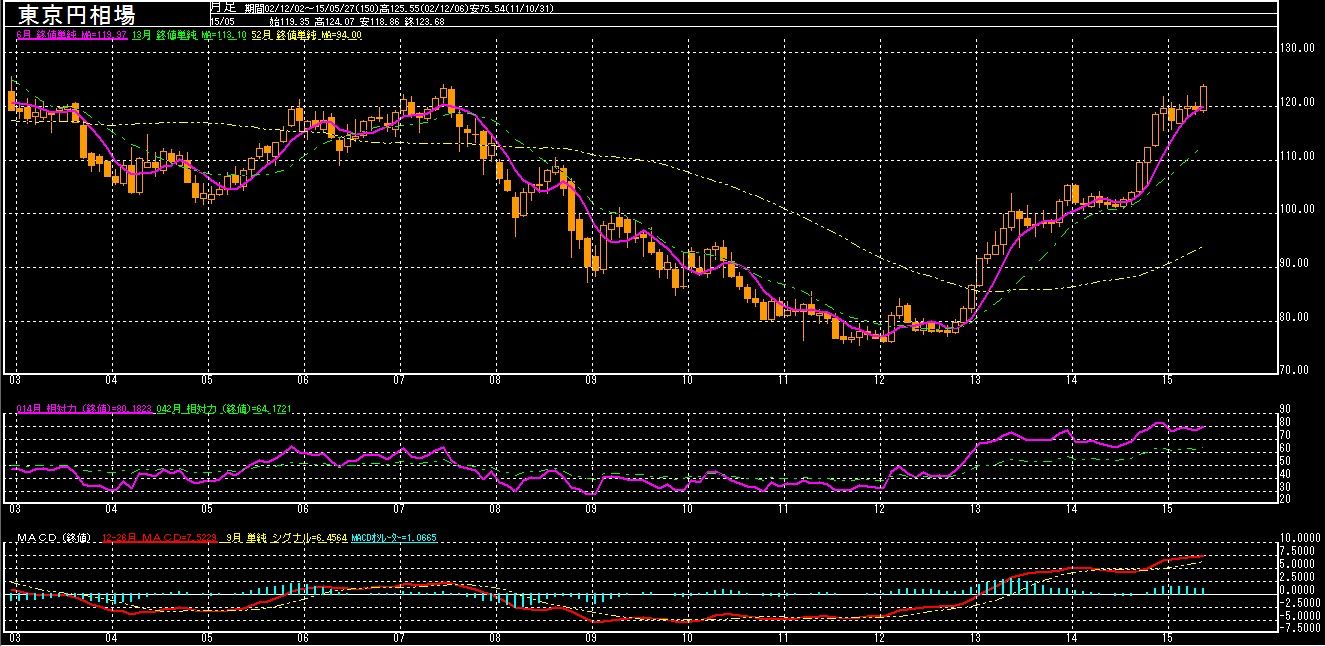This screenshot has width=1325, height=646.
Task: Click the 15/05 date label in header
Action: tap(221, 20)
